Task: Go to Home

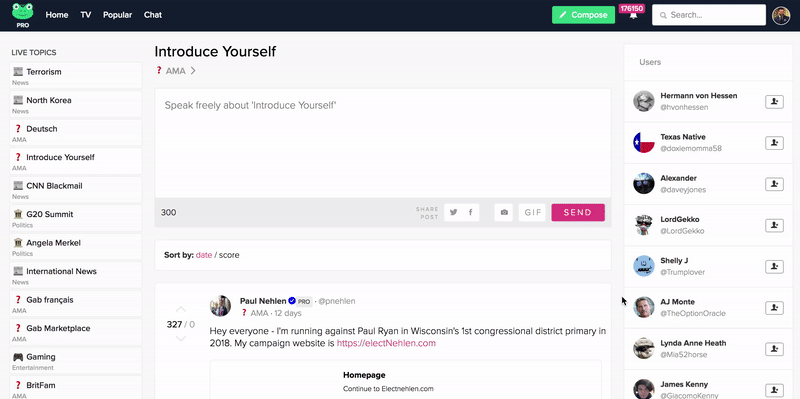Action: (57, 15)
